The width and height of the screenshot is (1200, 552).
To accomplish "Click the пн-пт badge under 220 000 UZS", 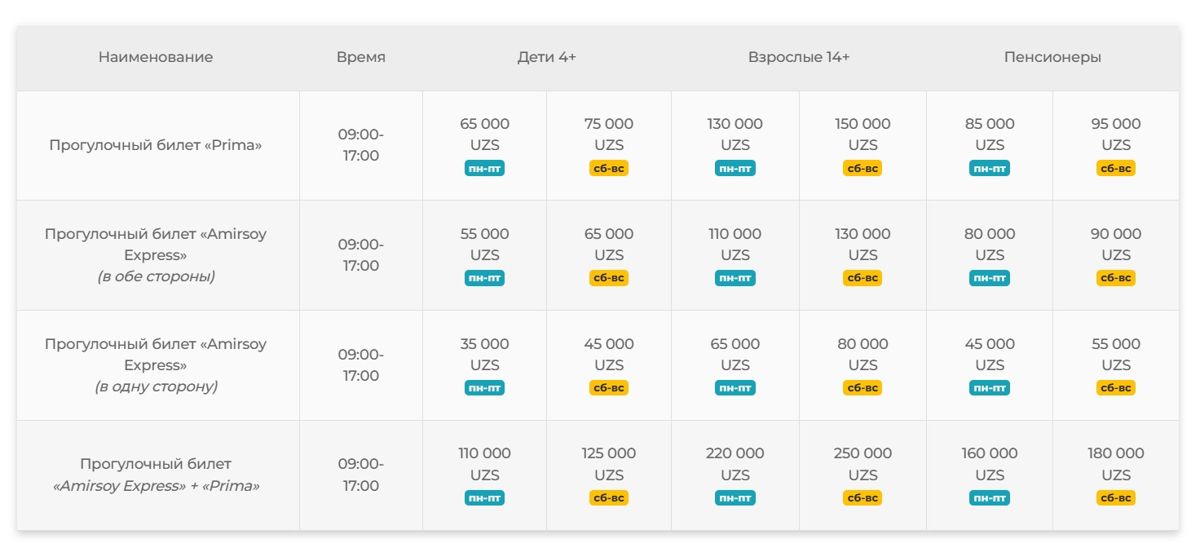I will (735, 498).
